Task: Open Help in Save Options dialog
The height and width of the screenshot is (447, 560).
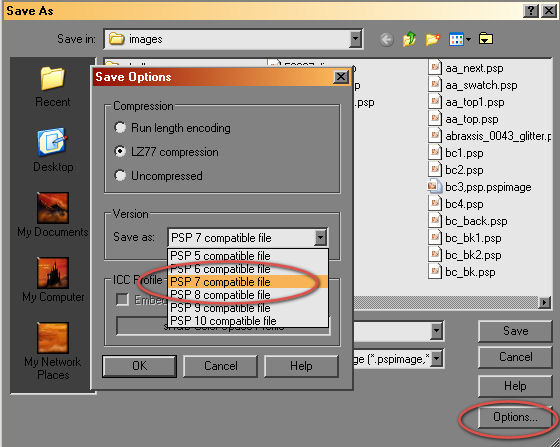Action: [x=301, y=366]
